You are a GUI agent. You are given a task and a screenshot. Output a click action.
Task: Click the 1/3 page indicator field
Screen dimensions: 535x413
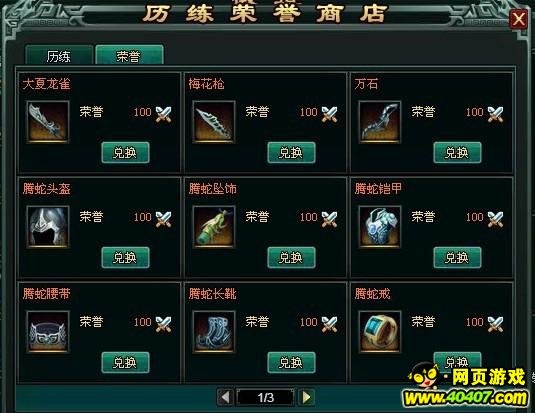[x=266, y=397]
